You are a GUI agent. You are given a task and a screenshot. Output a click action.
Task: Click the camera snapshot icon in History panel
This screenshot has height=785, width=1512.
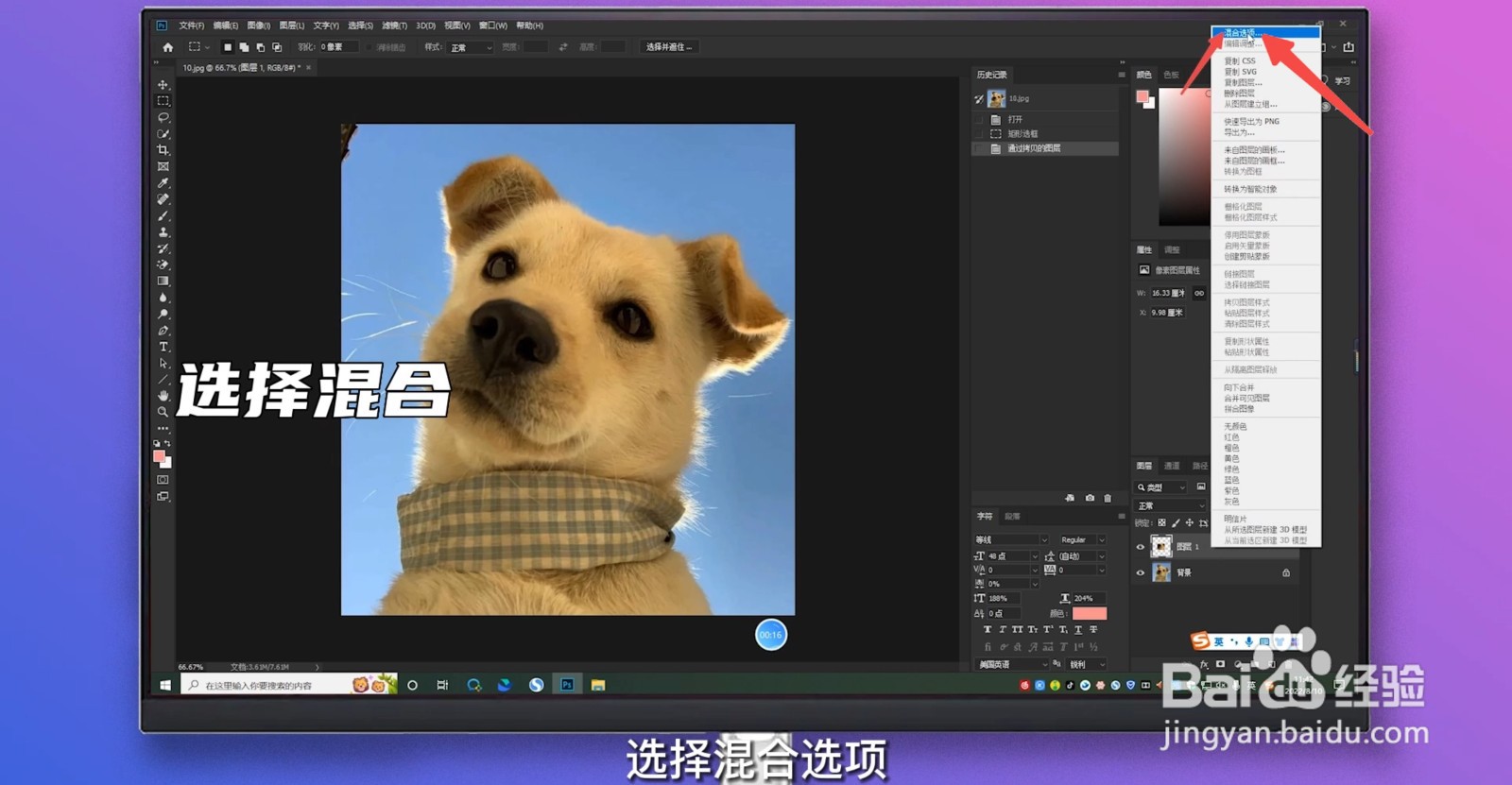(x=1090, y=498)
